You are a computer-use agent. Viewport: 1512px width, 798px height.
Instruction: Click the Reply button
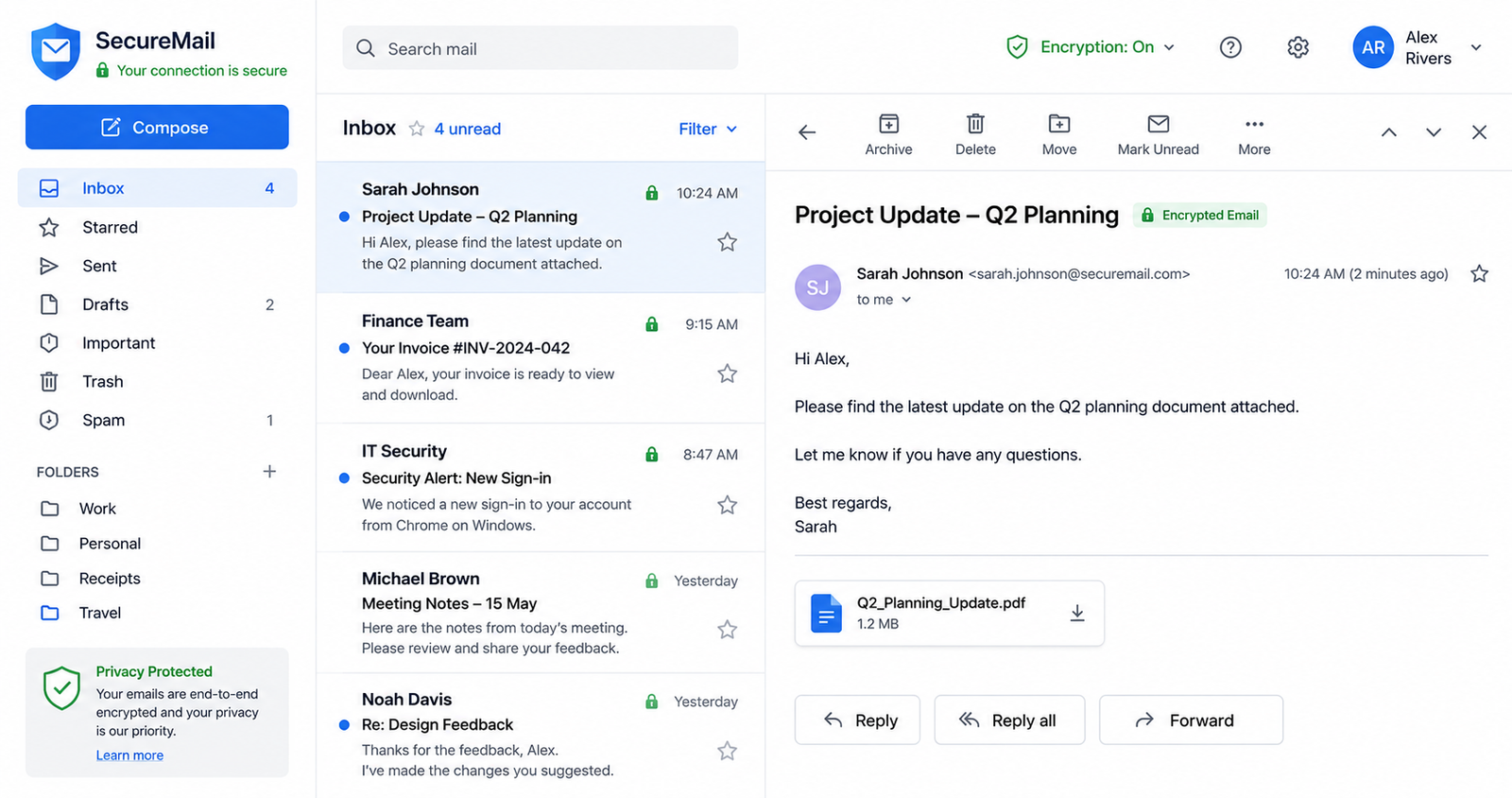857,720
